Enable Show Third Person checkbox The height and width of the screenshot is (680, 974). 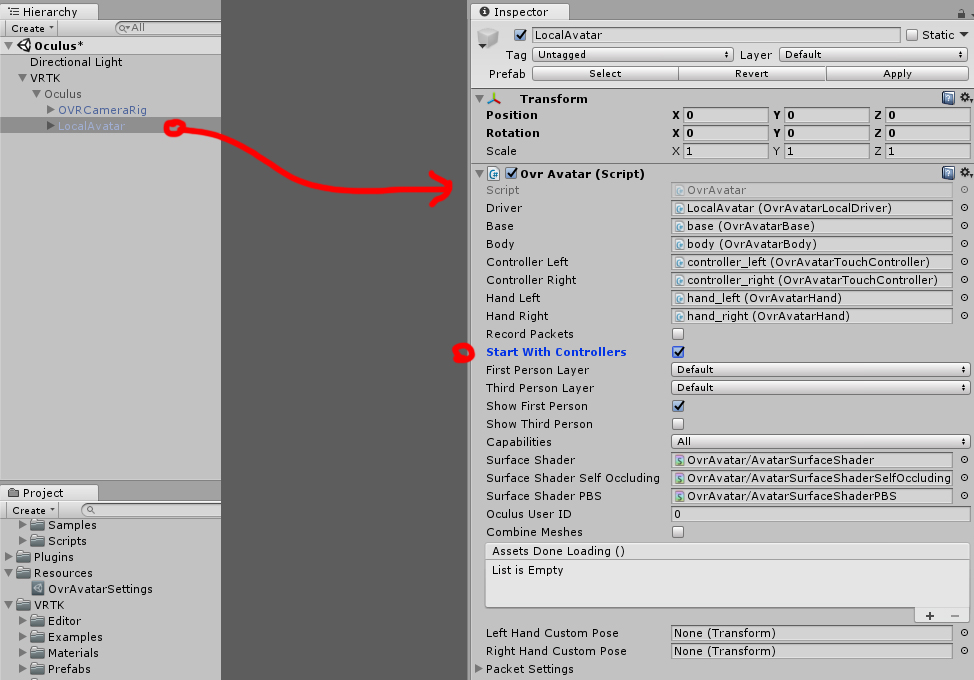pyautogui.click(x=678, y=424)
